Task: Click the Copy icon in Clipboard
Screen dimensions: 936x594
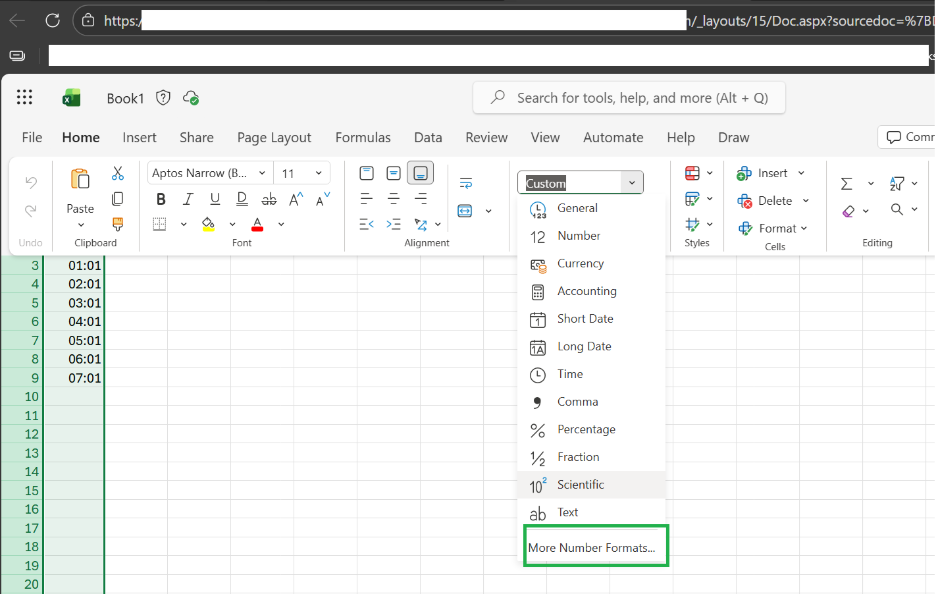Action: pos(118,199)
